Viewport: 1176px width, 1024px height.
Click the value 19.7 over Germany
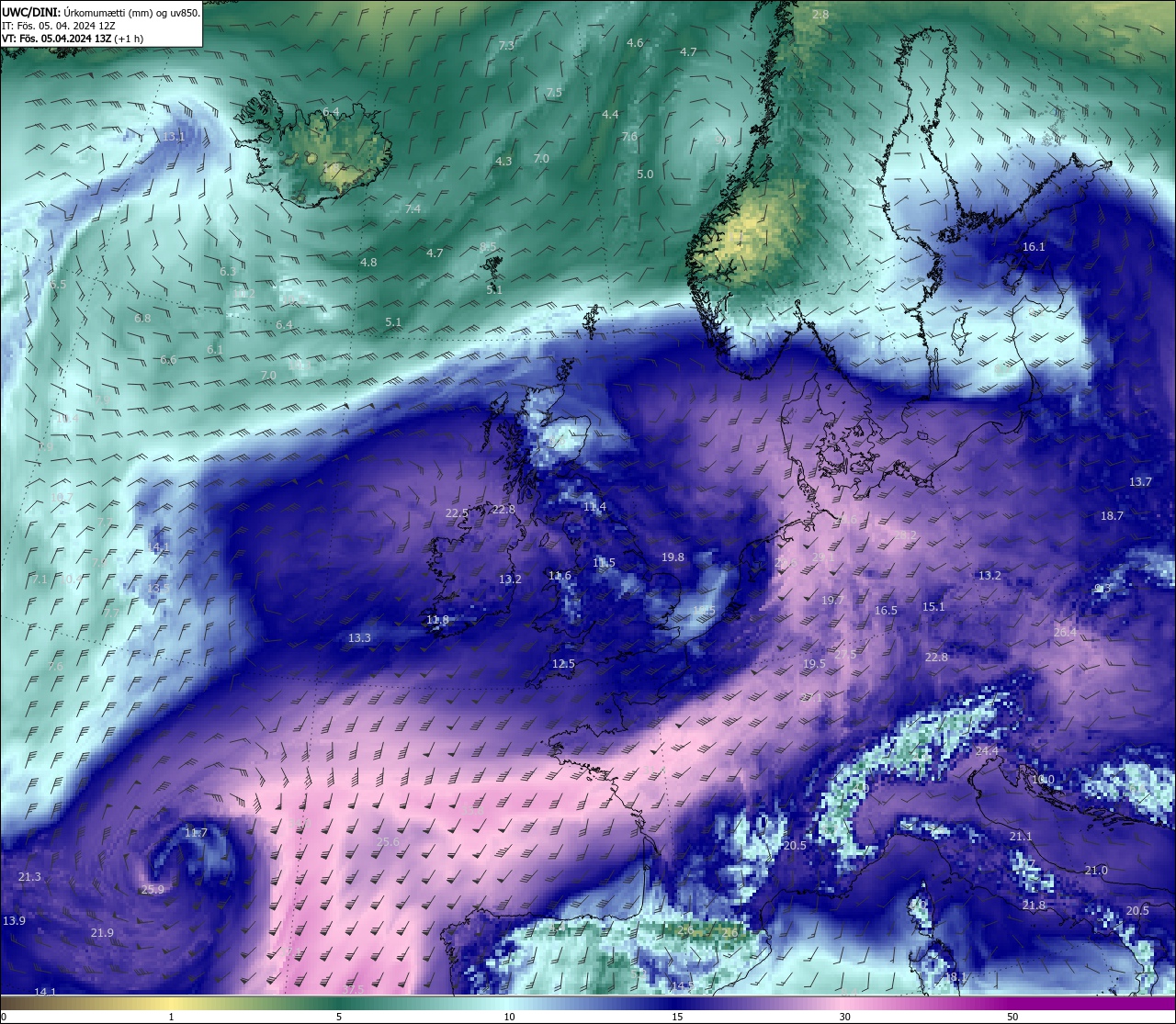coord(832,601)
